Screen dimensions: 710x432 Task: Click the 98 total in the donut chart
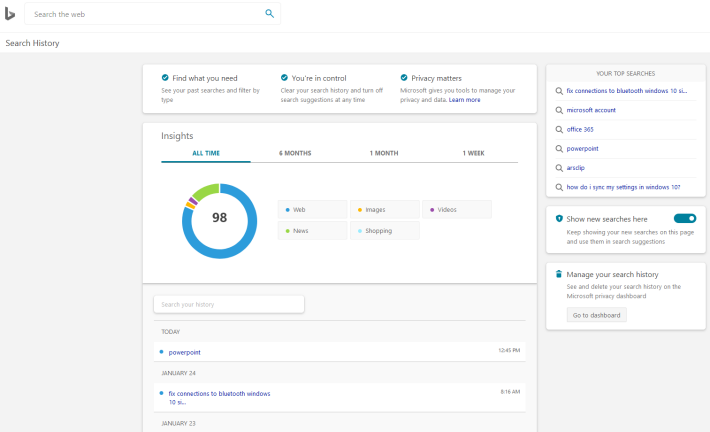point(220,217)
